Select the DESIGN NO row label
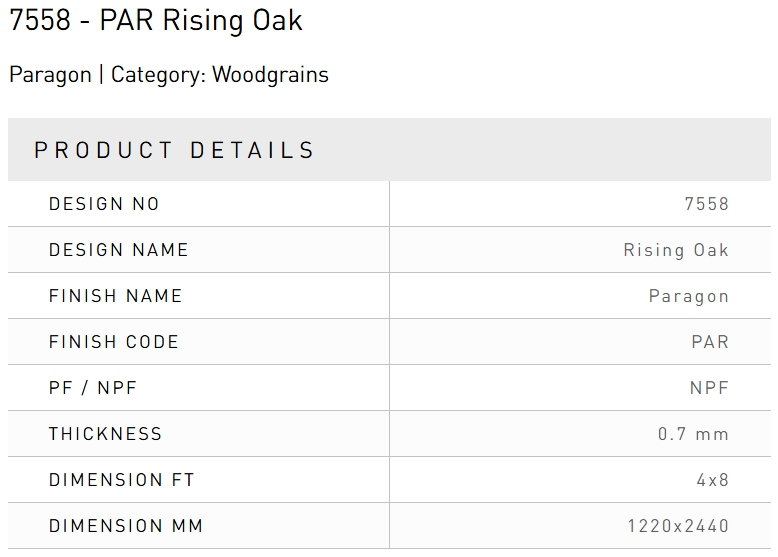This screenshot has width=778, height=557. click(x=104, y=204)
